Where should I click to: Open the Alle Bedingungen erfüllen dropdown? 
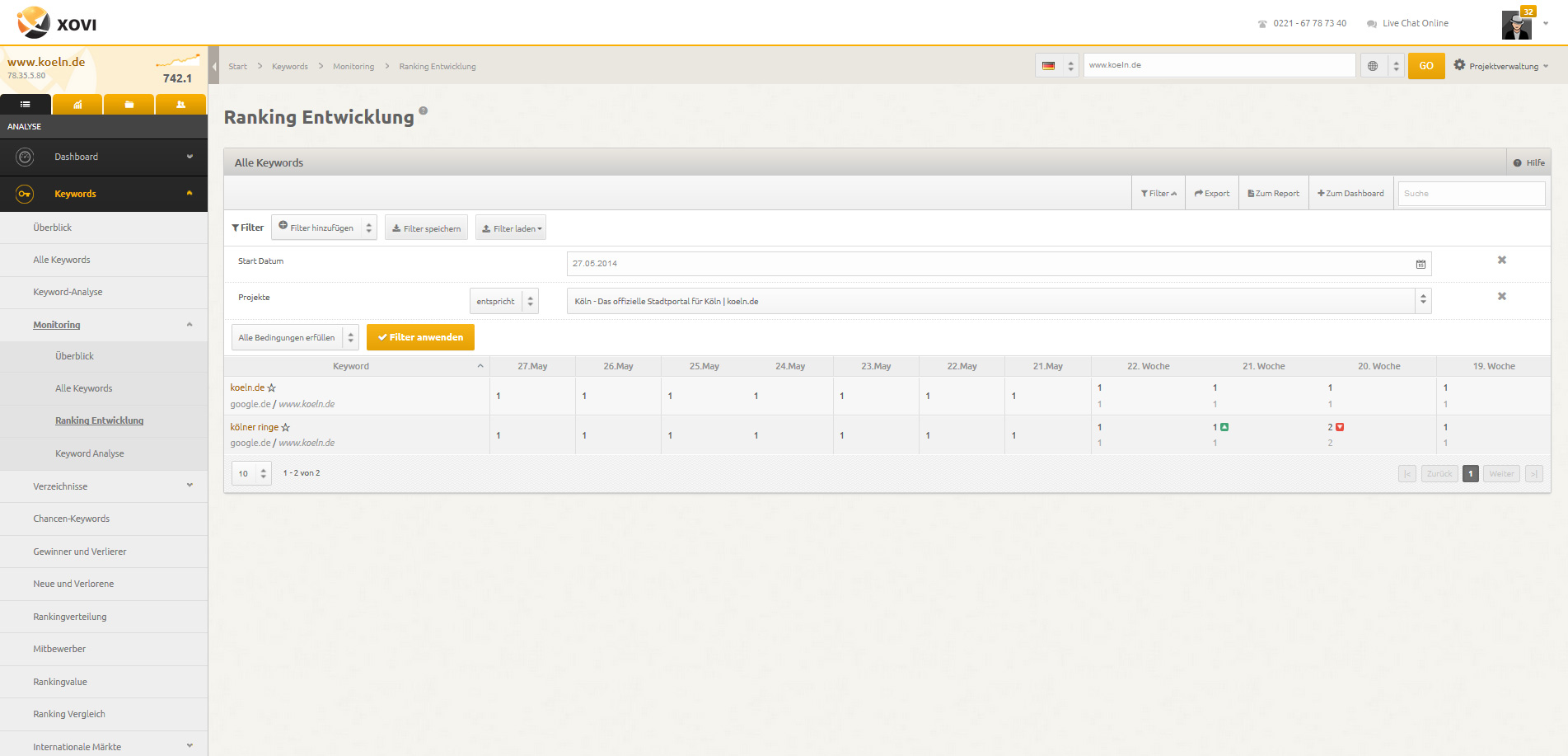[x=295, y=338]
